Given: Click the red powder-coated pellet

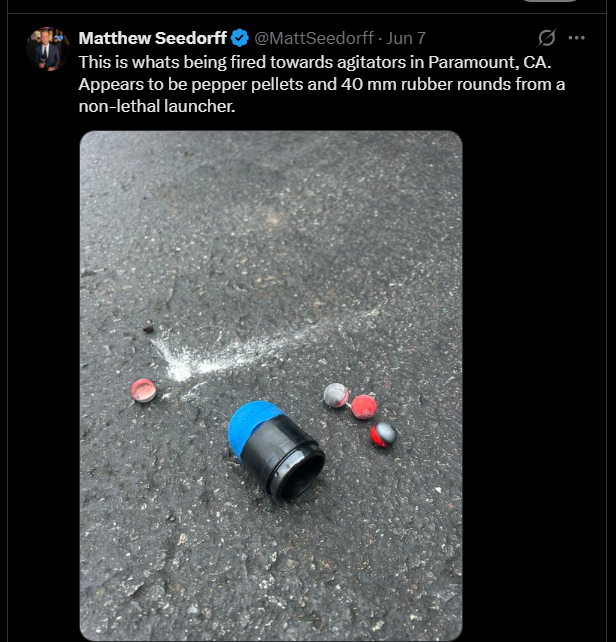Looking at the screenshot, I should pos(364,407).
